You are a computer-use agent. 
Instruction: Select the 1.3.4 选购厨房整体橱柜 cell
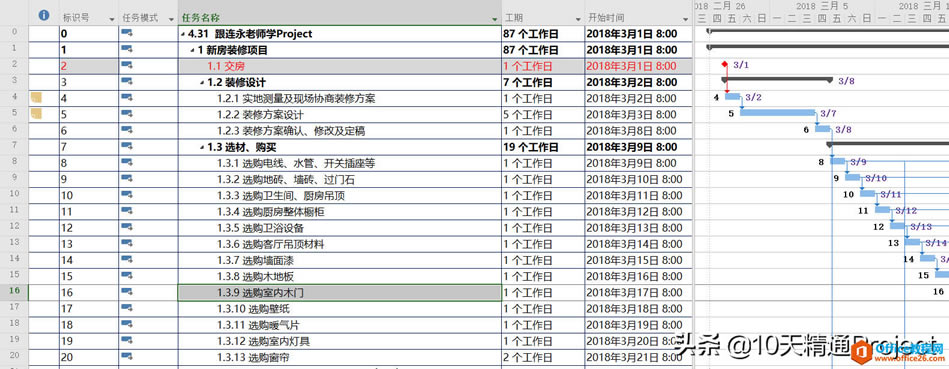[340, 212]
